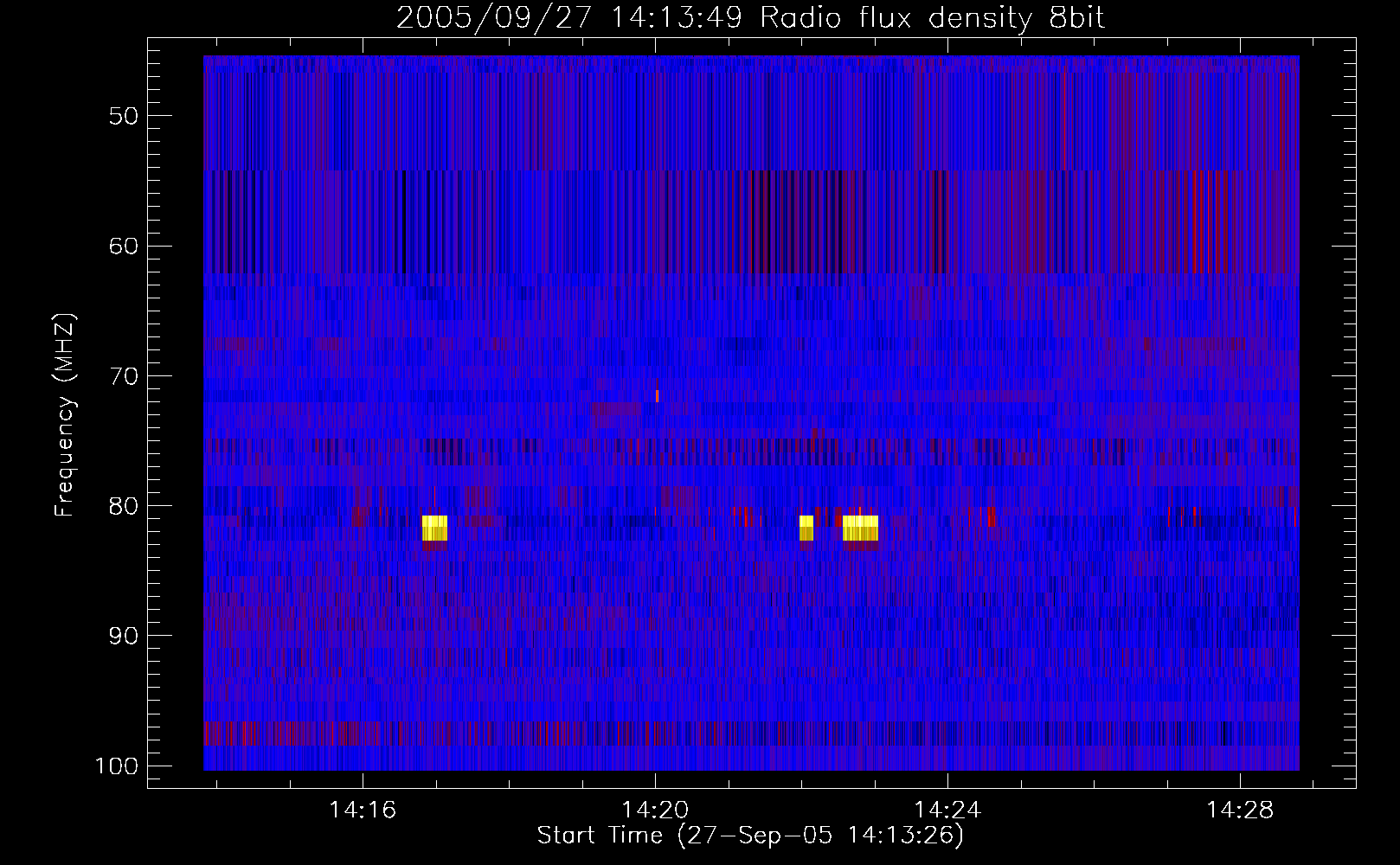Click the small yellow burst near 14:22
This screenshot has width=1400, height=865.
point(806,528)
